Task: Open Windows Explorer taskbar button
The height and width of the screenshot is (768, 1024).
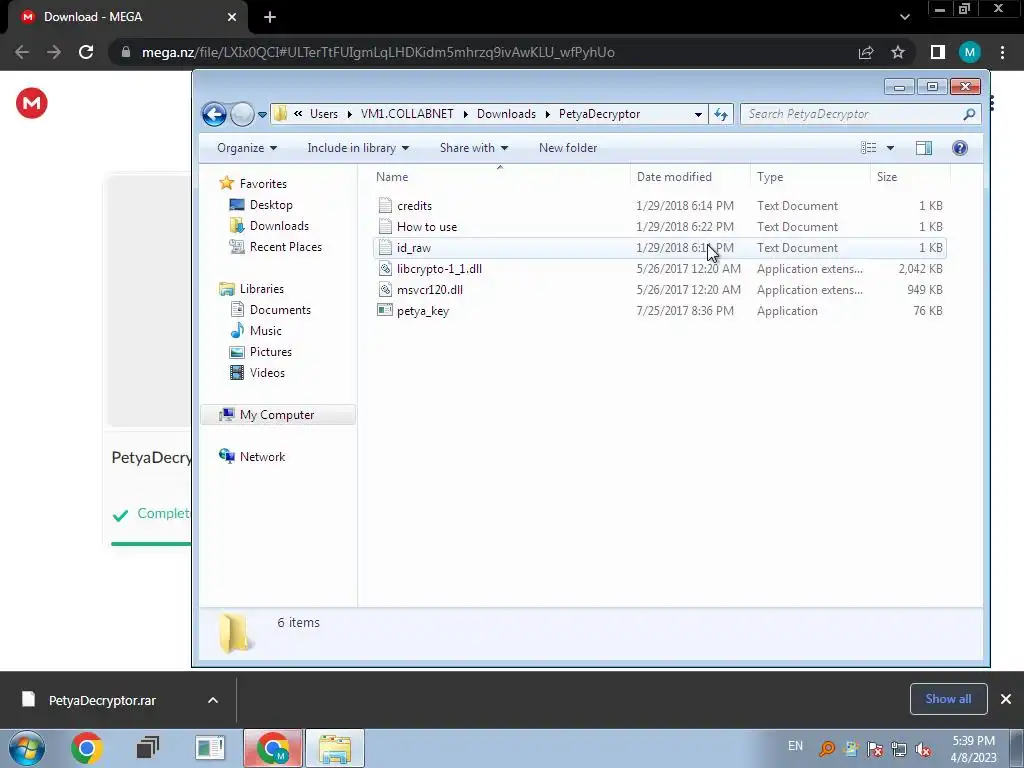Action: (x=335, y=748)
